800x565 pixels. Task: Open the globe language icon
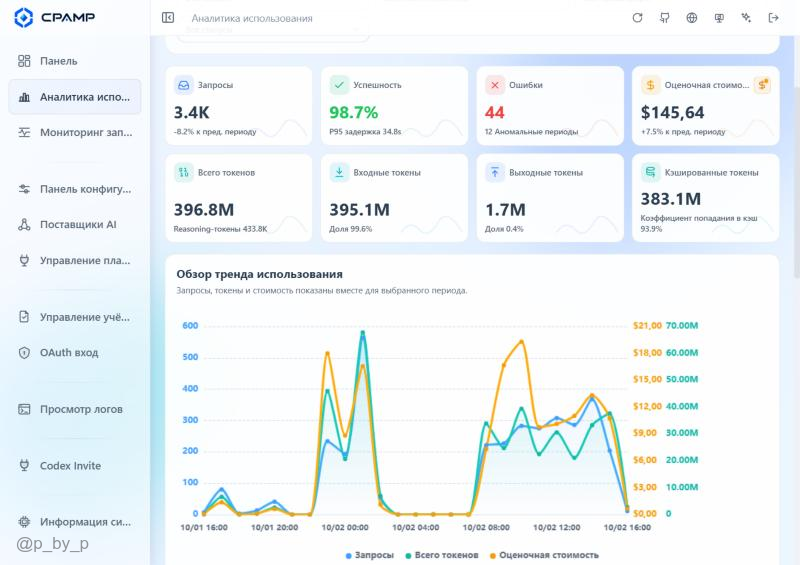coord(691,18)
